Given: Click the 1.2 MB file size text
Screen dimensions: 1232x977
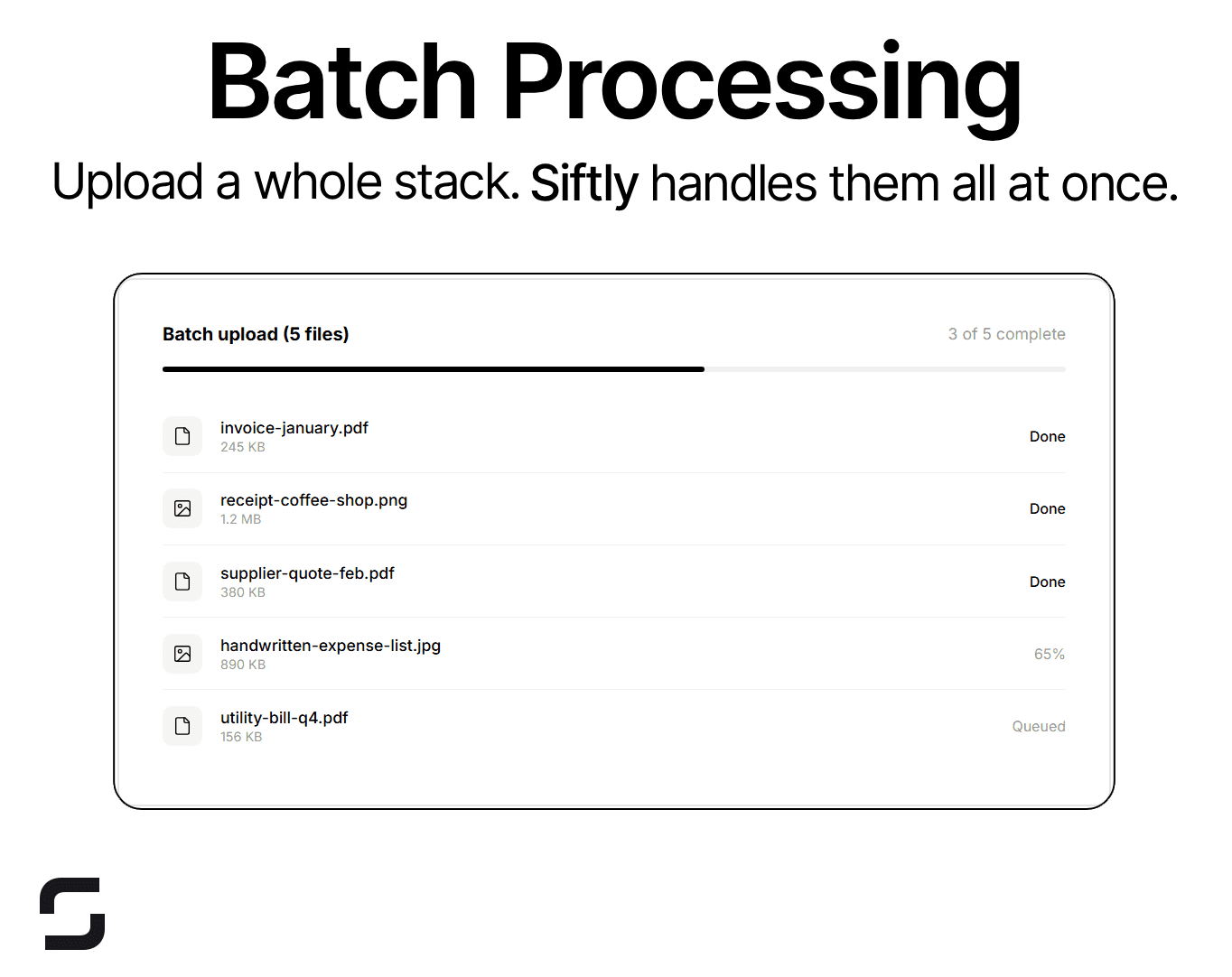Looking at the screenshot, I should 240,518.
